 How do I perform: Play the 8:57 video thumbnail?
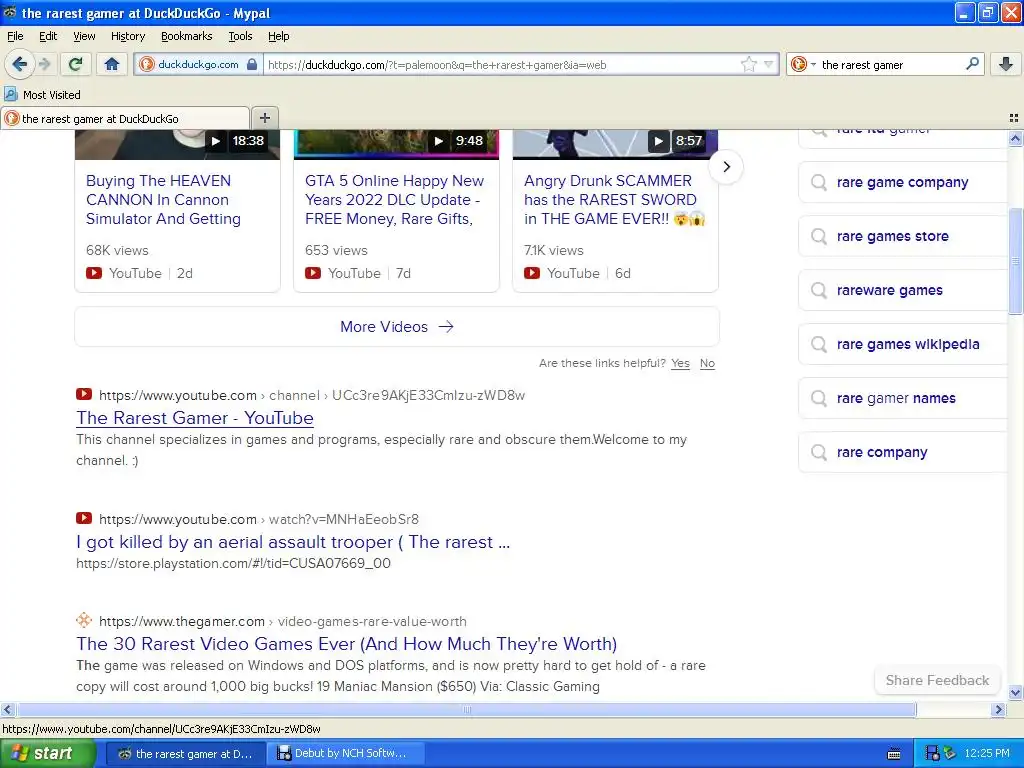[x=615, y=144]
